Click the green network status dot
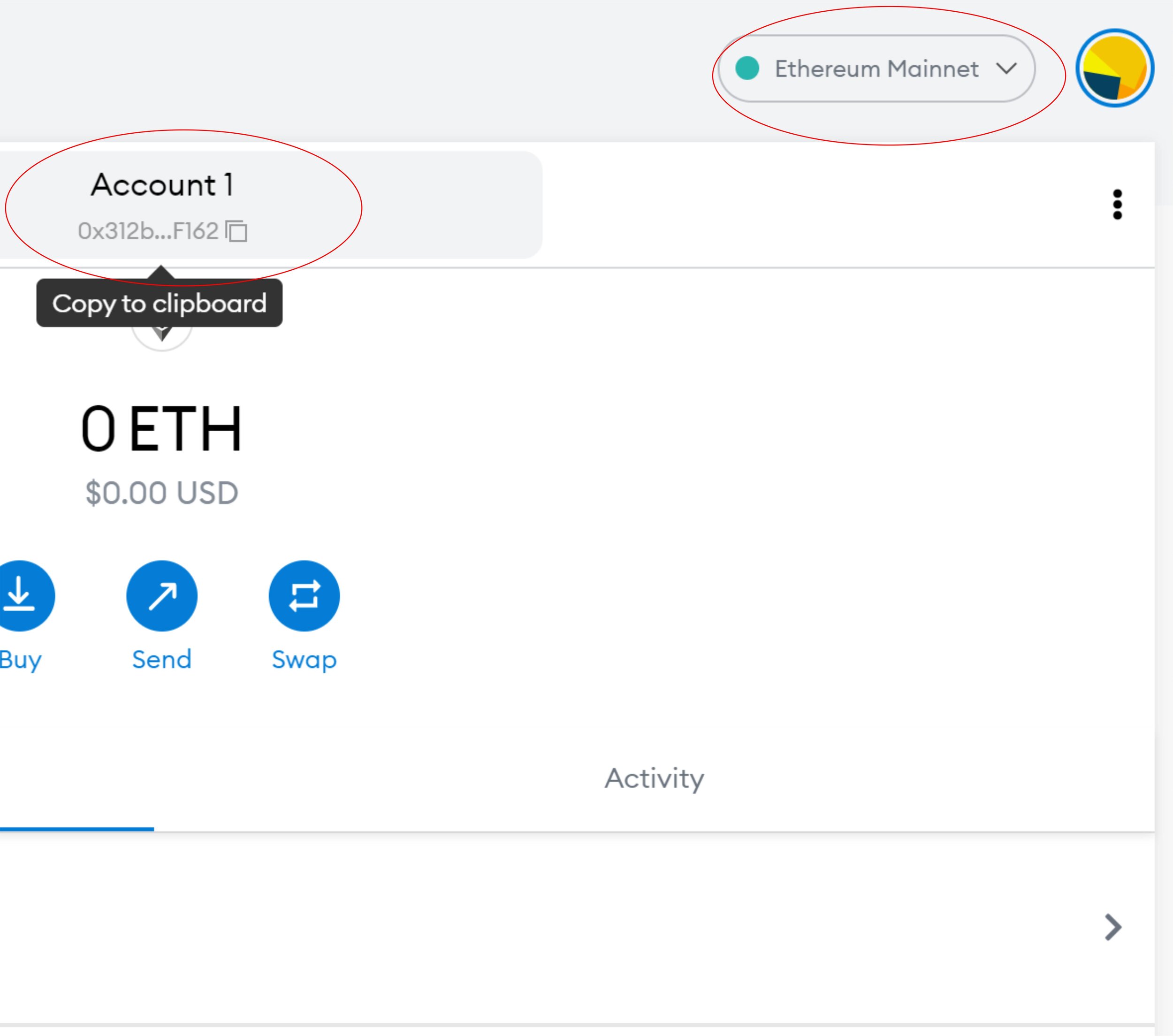 click(x=747, y=69)
